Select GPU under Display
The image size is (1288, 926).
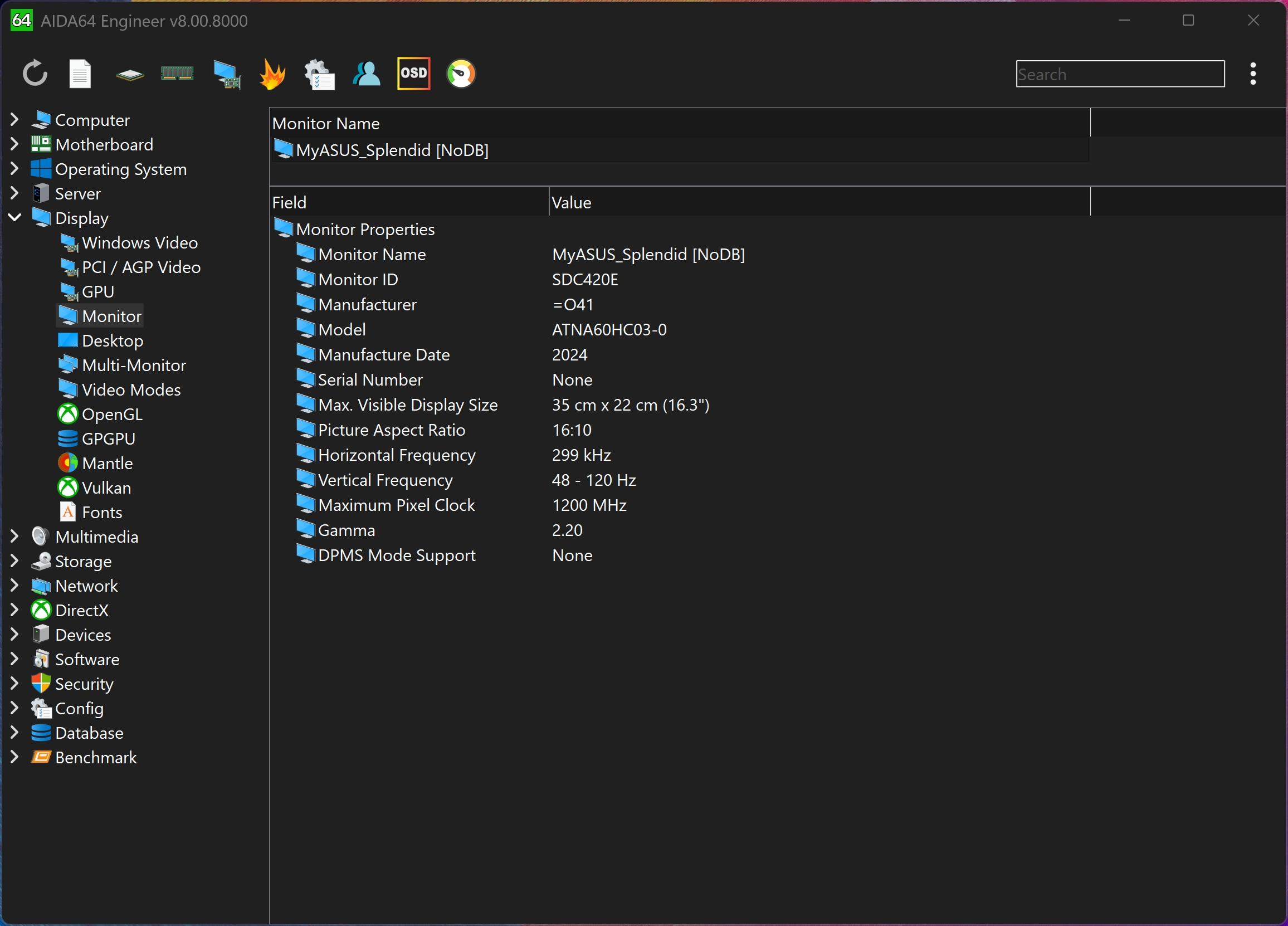point(97,291)
